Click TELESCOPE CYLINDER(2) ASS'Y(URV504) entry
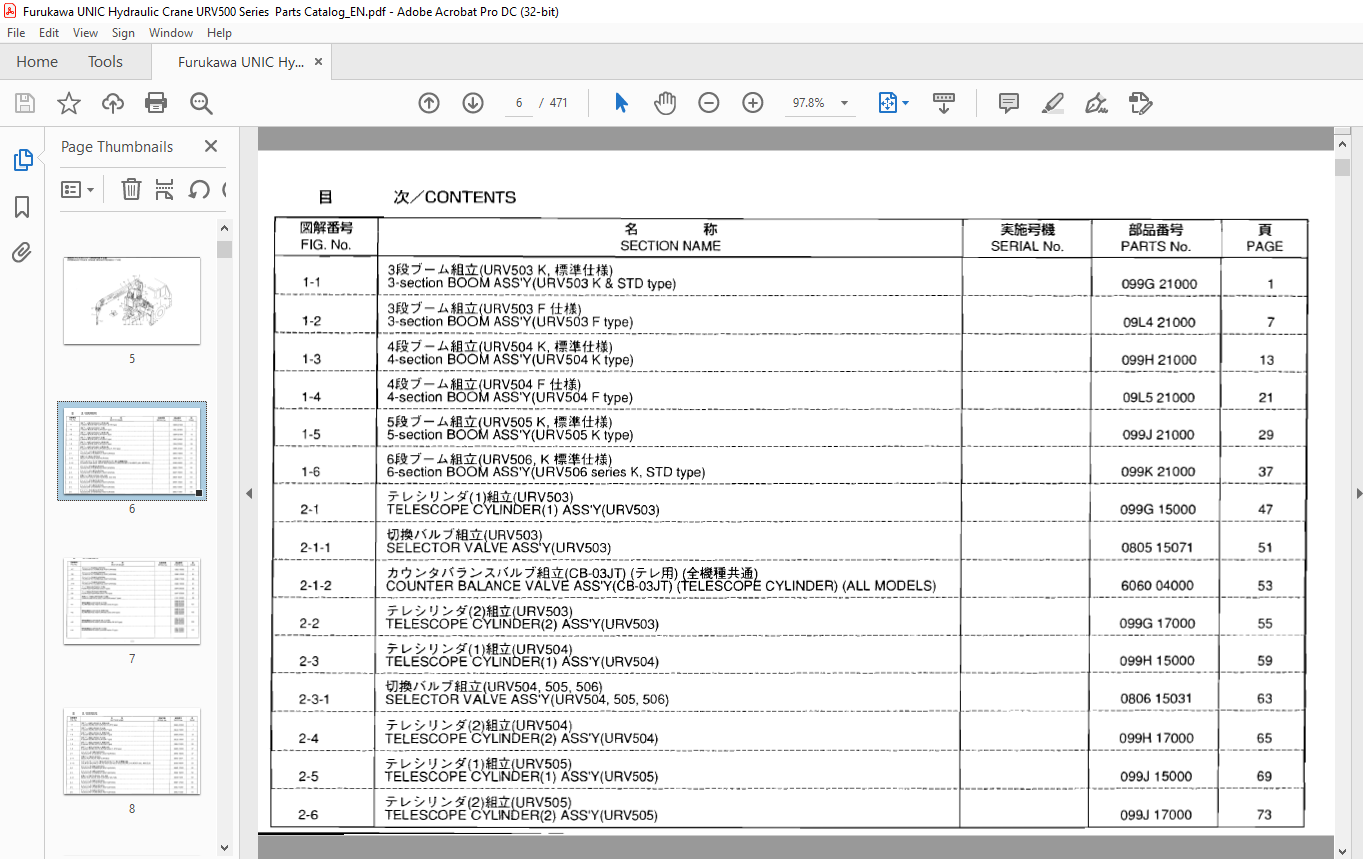1363x859 pixels. [x=522, y=739]
